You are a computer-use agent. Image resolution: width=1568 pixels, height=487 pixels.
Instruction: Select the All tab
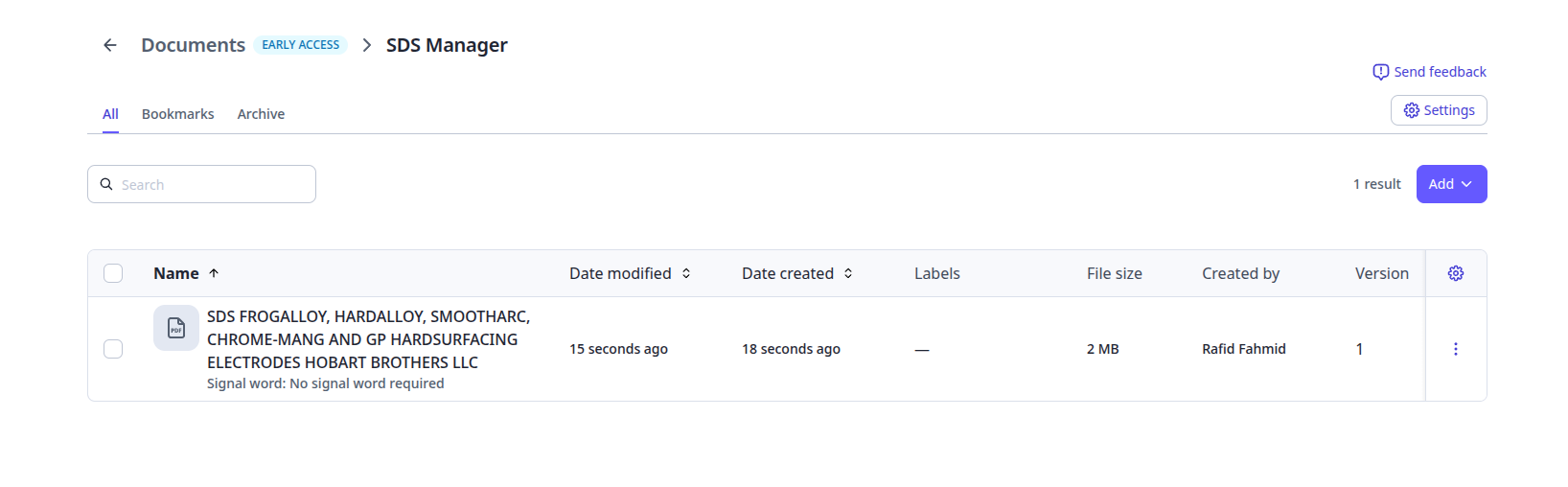pyautogui.click(x=110, y=114)
